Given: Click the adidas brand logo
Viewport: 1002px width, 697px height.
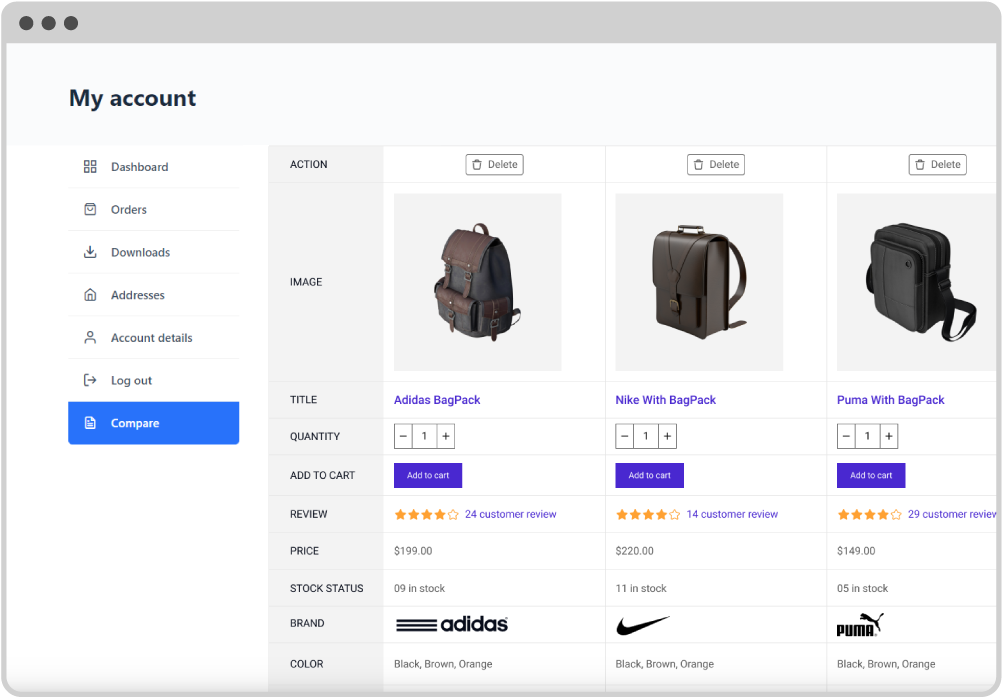Looking at the screenshot, I should tap(452, 624).
